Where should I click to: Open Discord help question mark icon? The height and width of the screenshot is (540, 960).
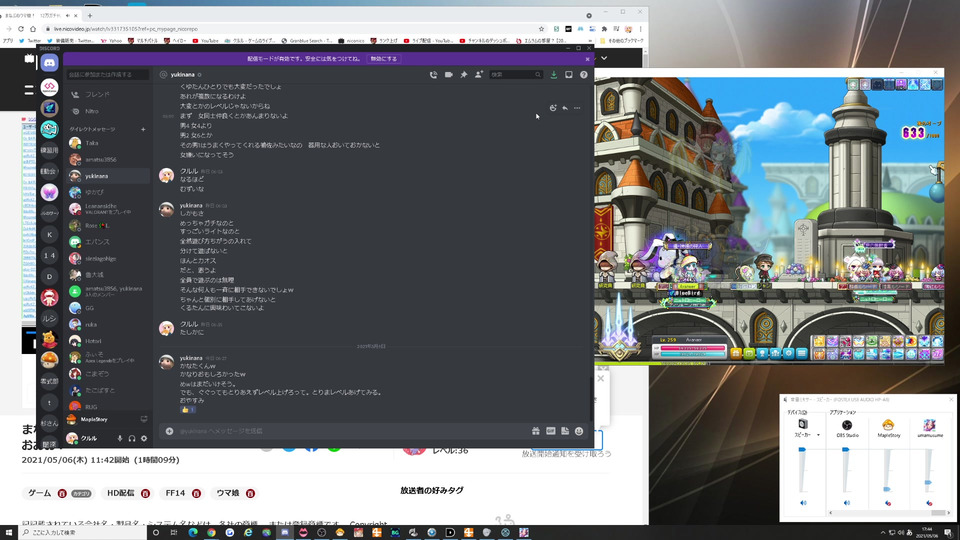click(x=583, y=75)
